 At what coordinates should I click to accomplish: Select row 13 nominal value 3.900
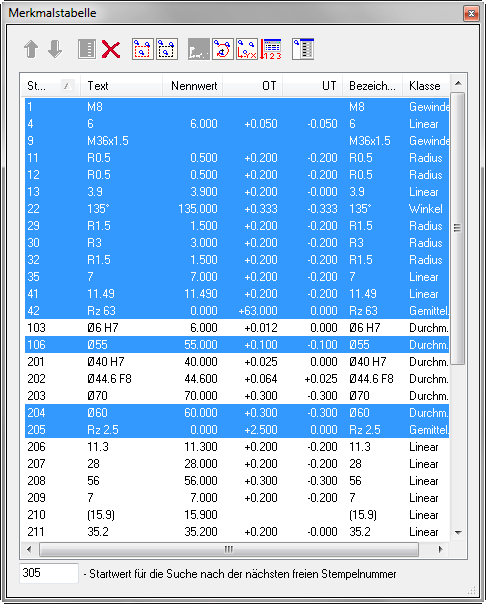[204, 191]
